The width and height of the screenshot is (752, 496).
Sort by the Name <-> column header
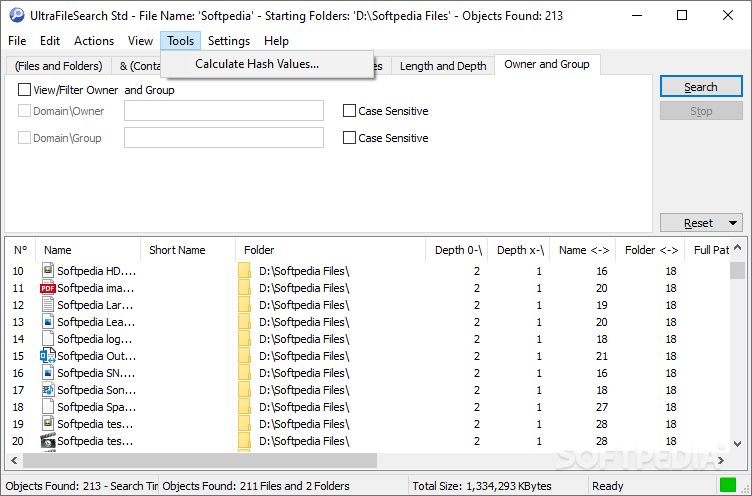[583, 250]
